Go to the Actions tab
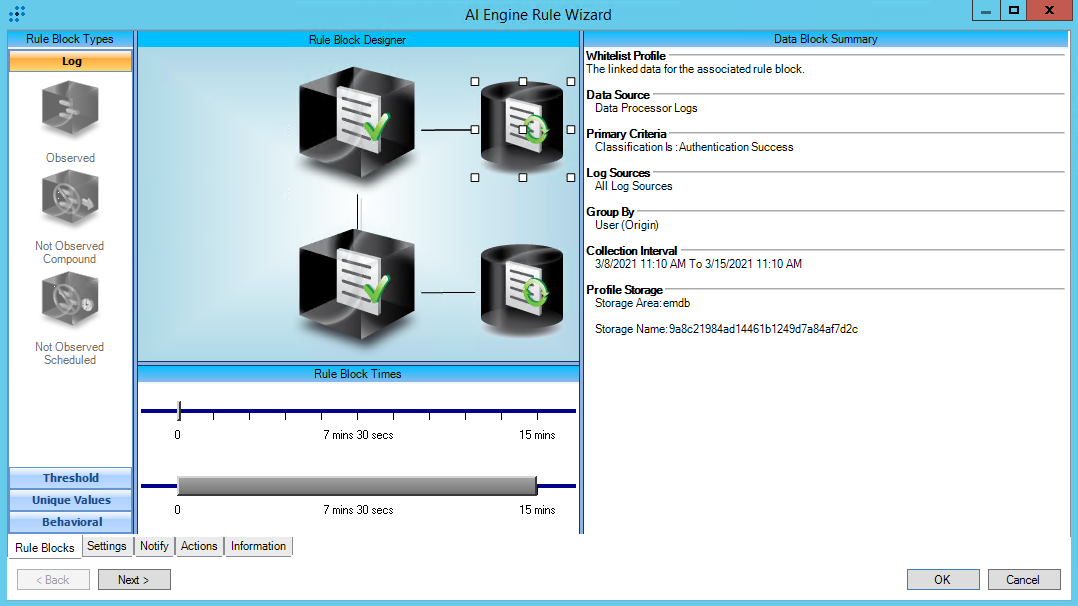Image resolution: width=1078 pixels, height=606 pixels. point(199,546)
